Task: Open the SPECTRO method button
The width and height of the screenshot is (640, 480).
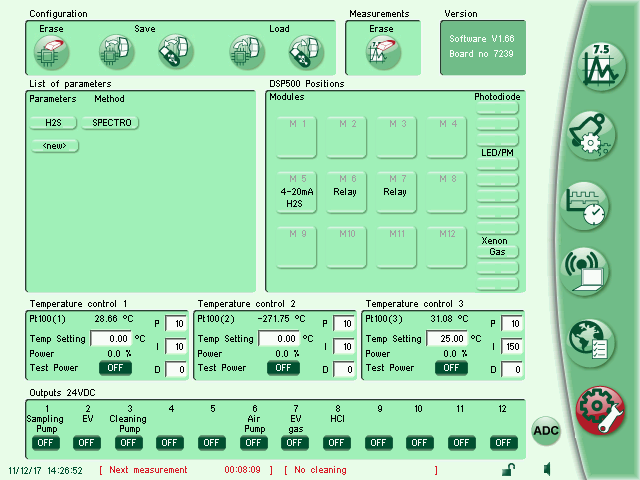Action: 110,123
